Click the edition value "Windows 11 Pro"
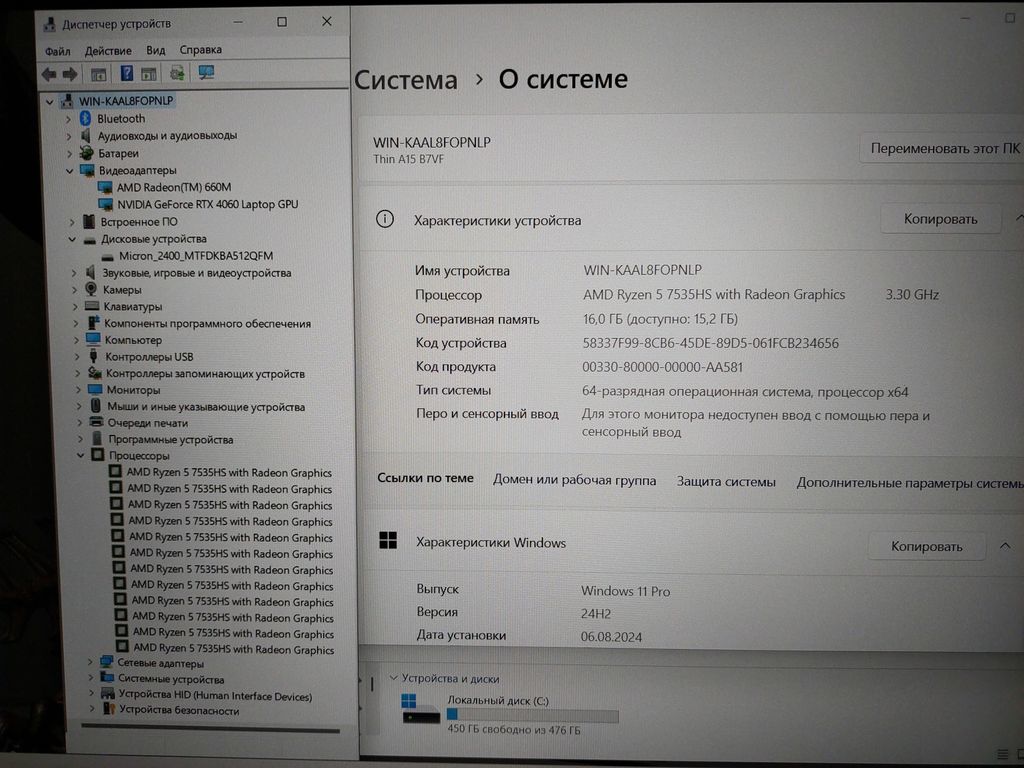This screenshot has height=768, width=1024. [x=626, y=591]
